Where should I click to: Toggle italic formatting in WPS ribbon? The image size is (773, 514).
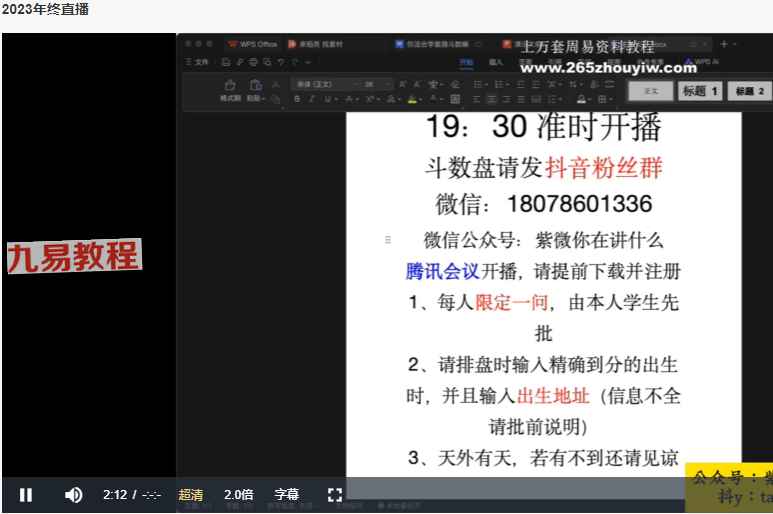(x=312, y=99)
